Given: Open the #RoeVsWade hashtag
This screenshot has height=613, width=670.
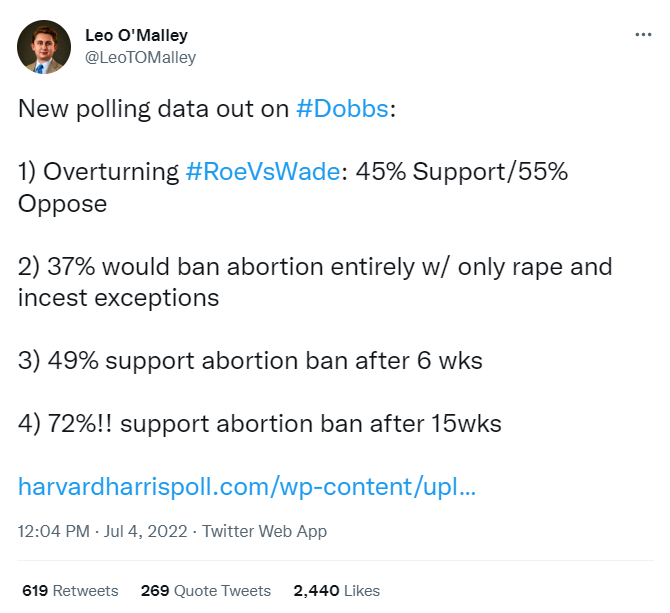Looking at the screenshot, I should (x=264, y=171).
